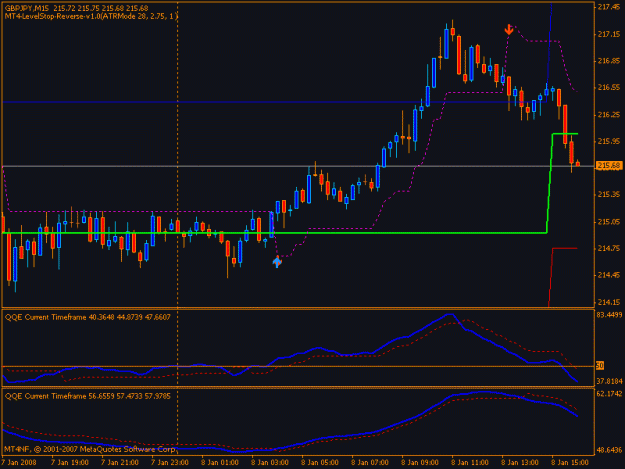Click the upper QQE label showing 40.3648
The width and height of the screenshot is (625, 469).
point(88,317)
